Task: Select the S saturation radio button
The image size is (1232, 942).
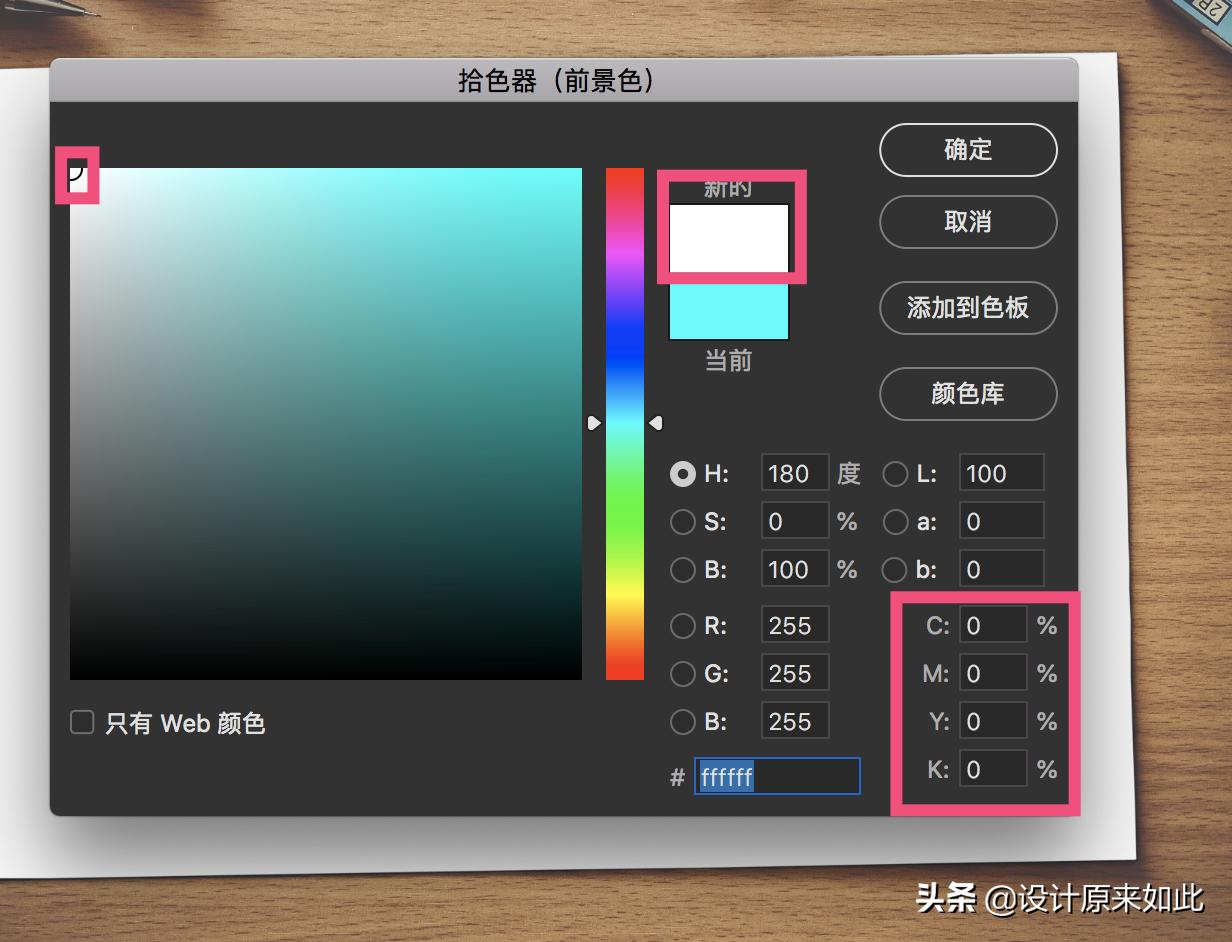Action: [x=682, y=521]
